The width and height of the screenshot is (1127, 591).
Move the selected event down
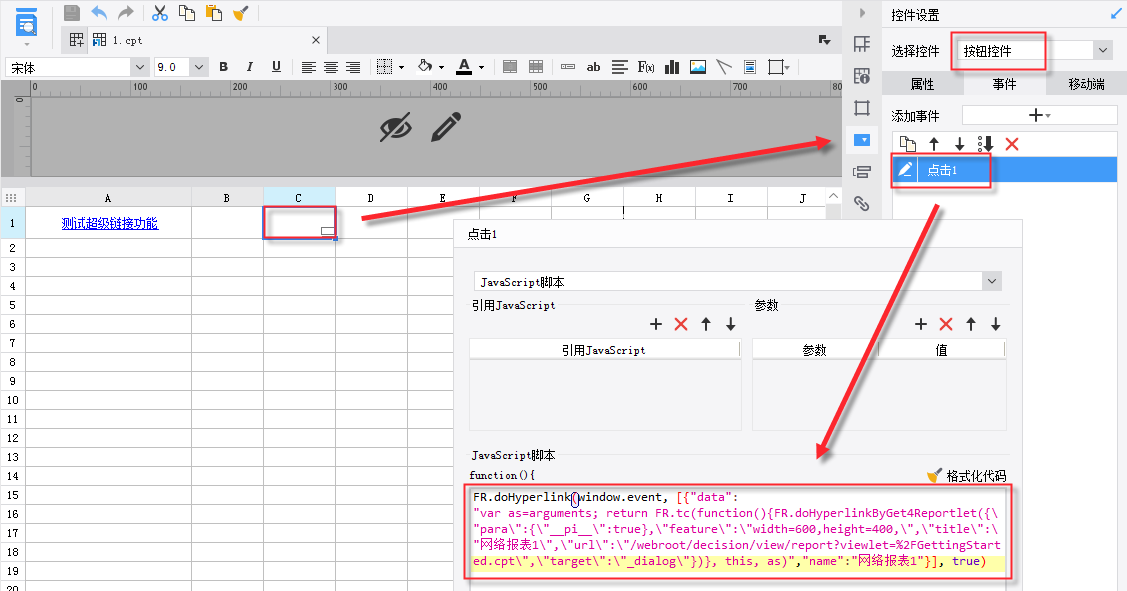[x=960, y=144]
